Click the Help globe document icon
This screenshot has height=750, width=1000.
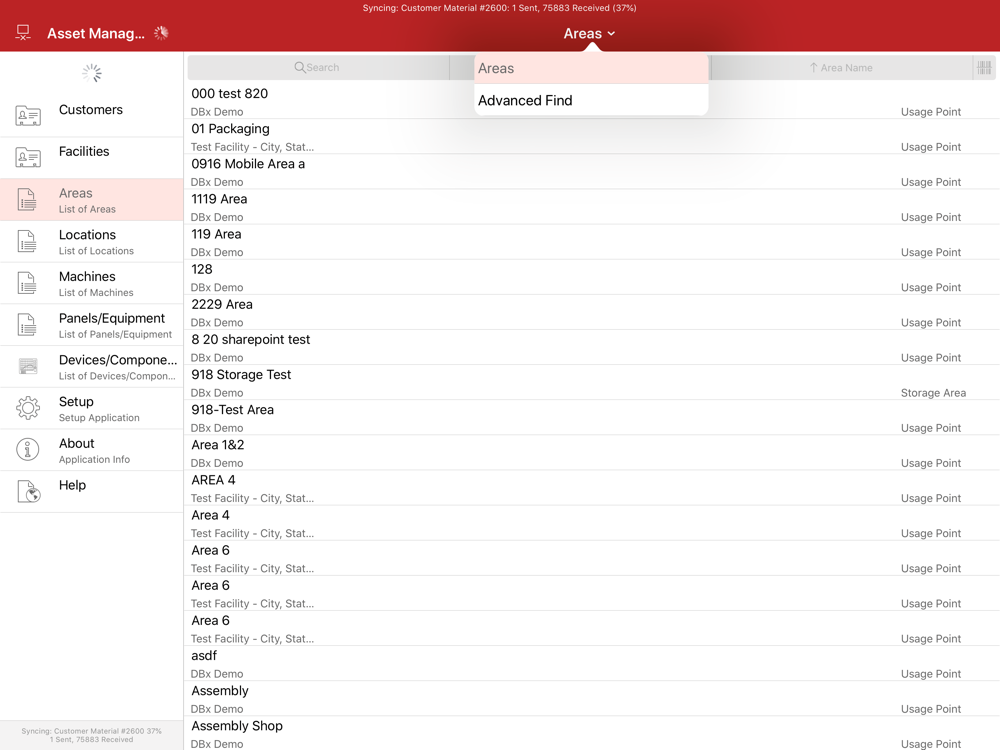point(28,492)
